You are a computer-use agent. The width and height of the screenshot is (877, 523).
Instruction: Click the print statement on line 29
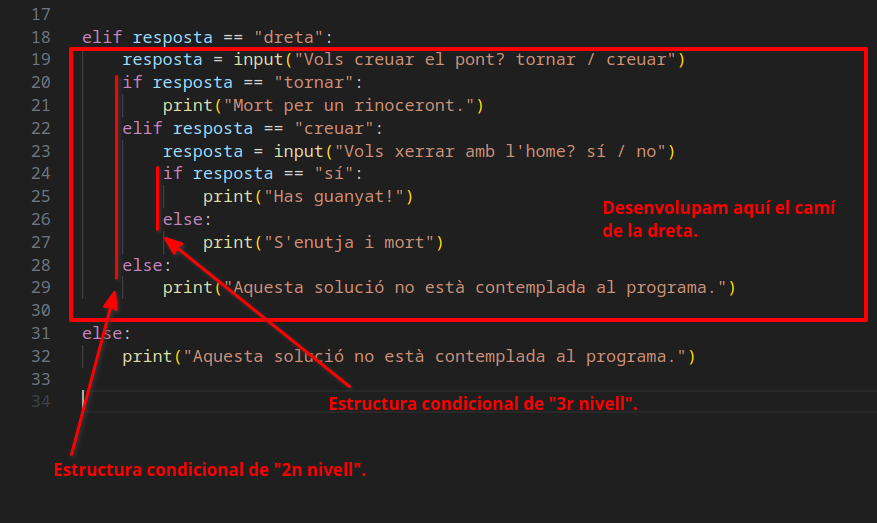point(449,288)
